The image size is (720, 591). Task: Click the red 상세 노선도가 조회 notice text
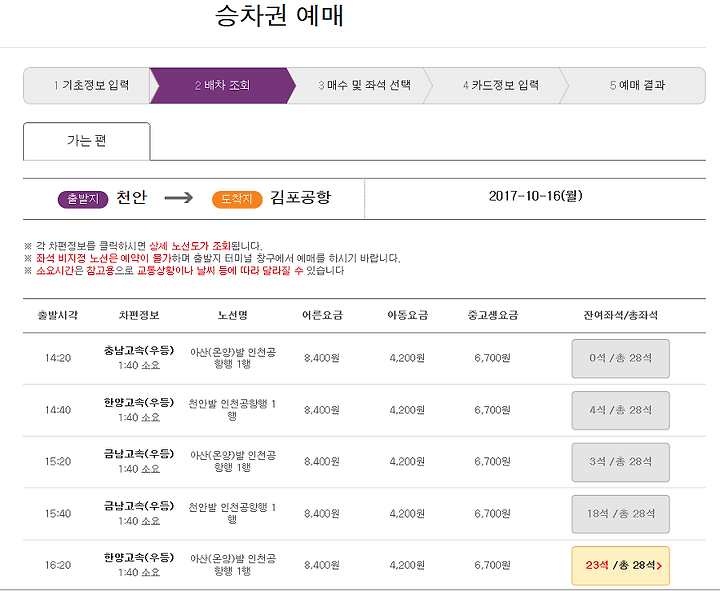pos(190,246)
